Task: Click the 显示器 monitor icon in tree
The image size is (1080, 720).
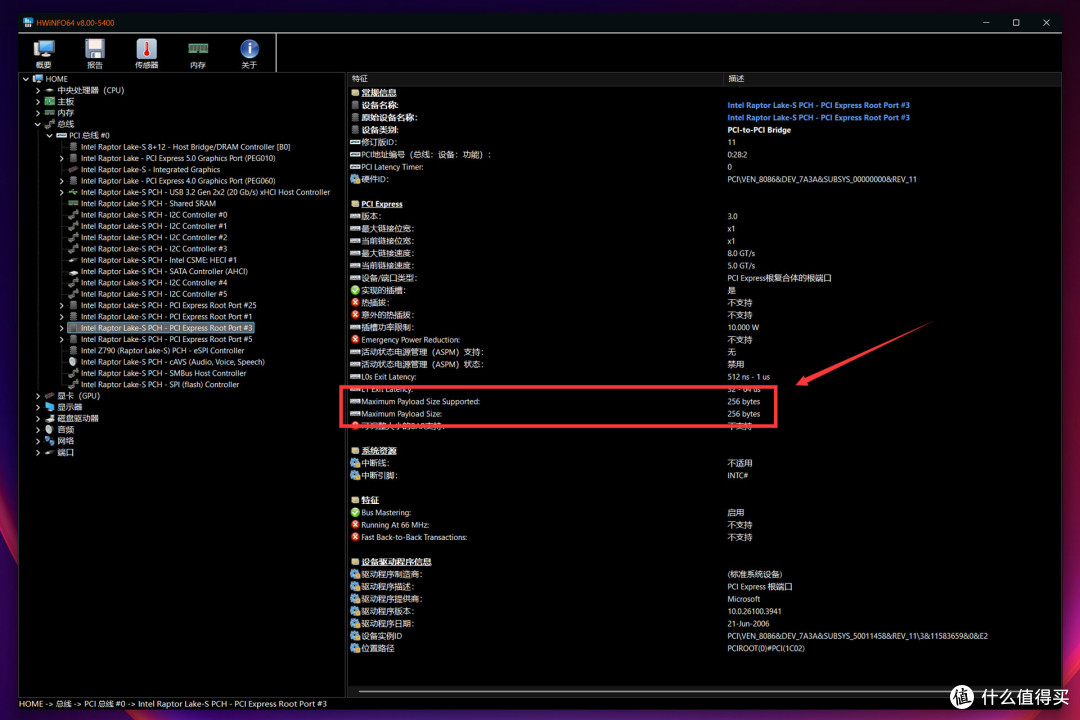Action: (50, 407)
